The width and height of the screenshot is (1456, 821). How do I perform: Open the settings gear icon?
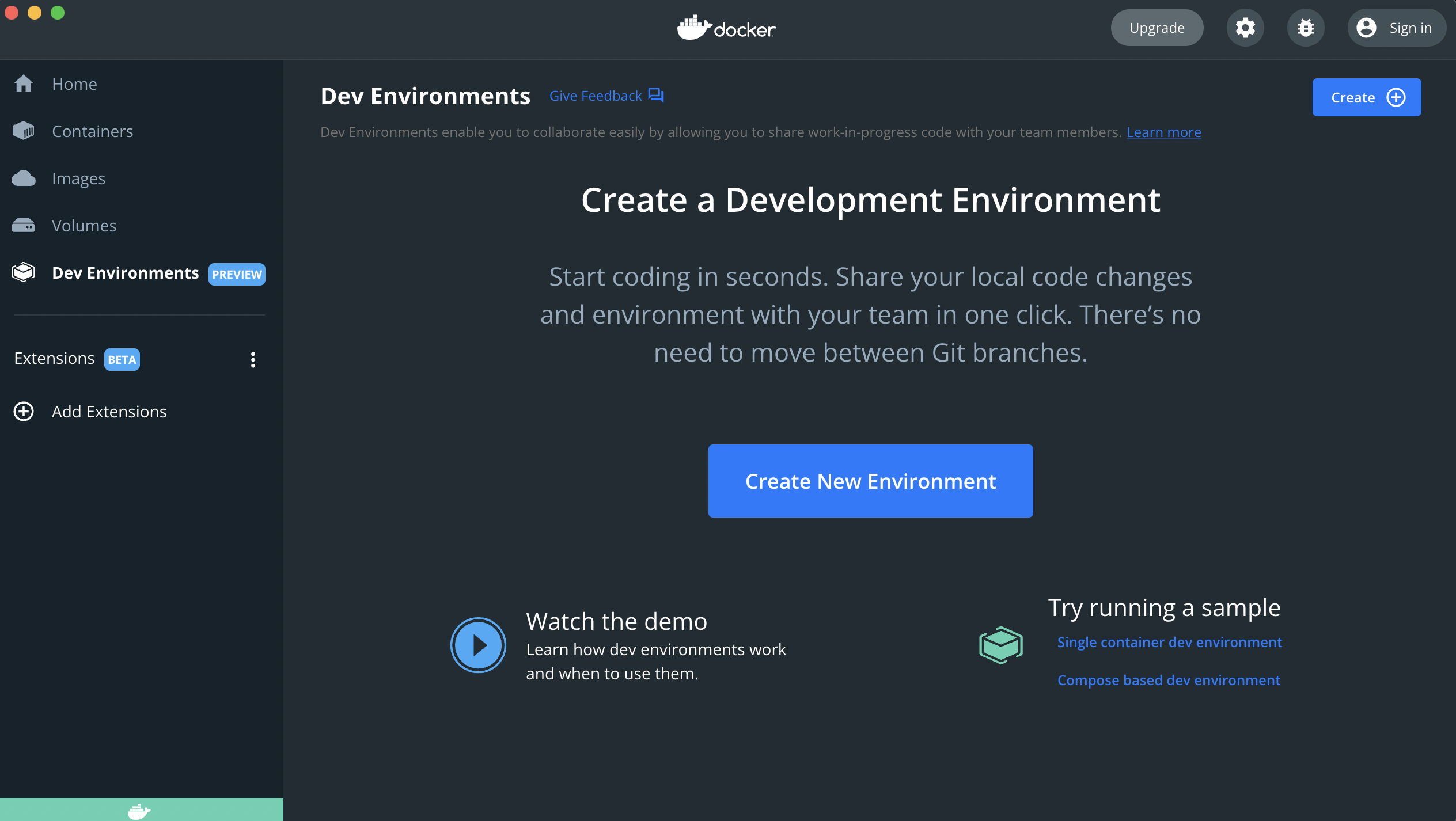click(x=1245, y=28)
